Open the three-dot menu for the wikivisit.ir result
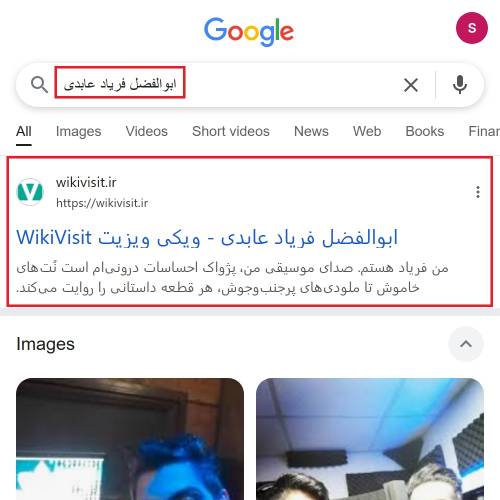The width and height of the screenshot is (500, 500). tap(478, 192)
